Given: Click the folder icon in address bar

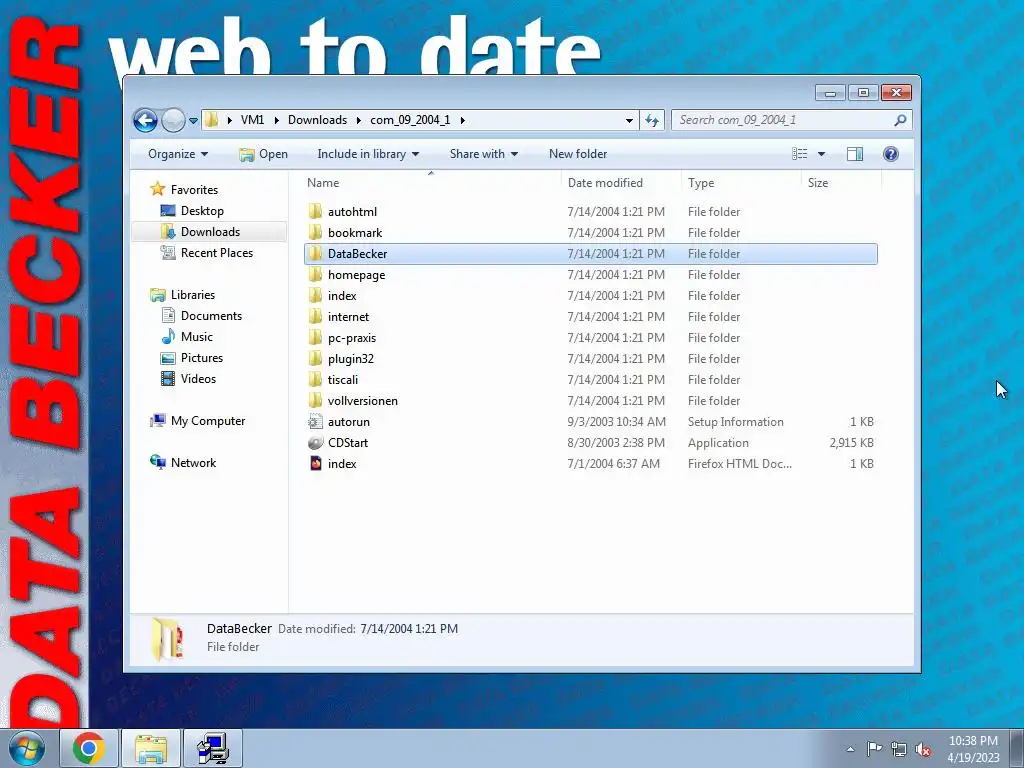Looking at the screenshot, I should 212,120.
